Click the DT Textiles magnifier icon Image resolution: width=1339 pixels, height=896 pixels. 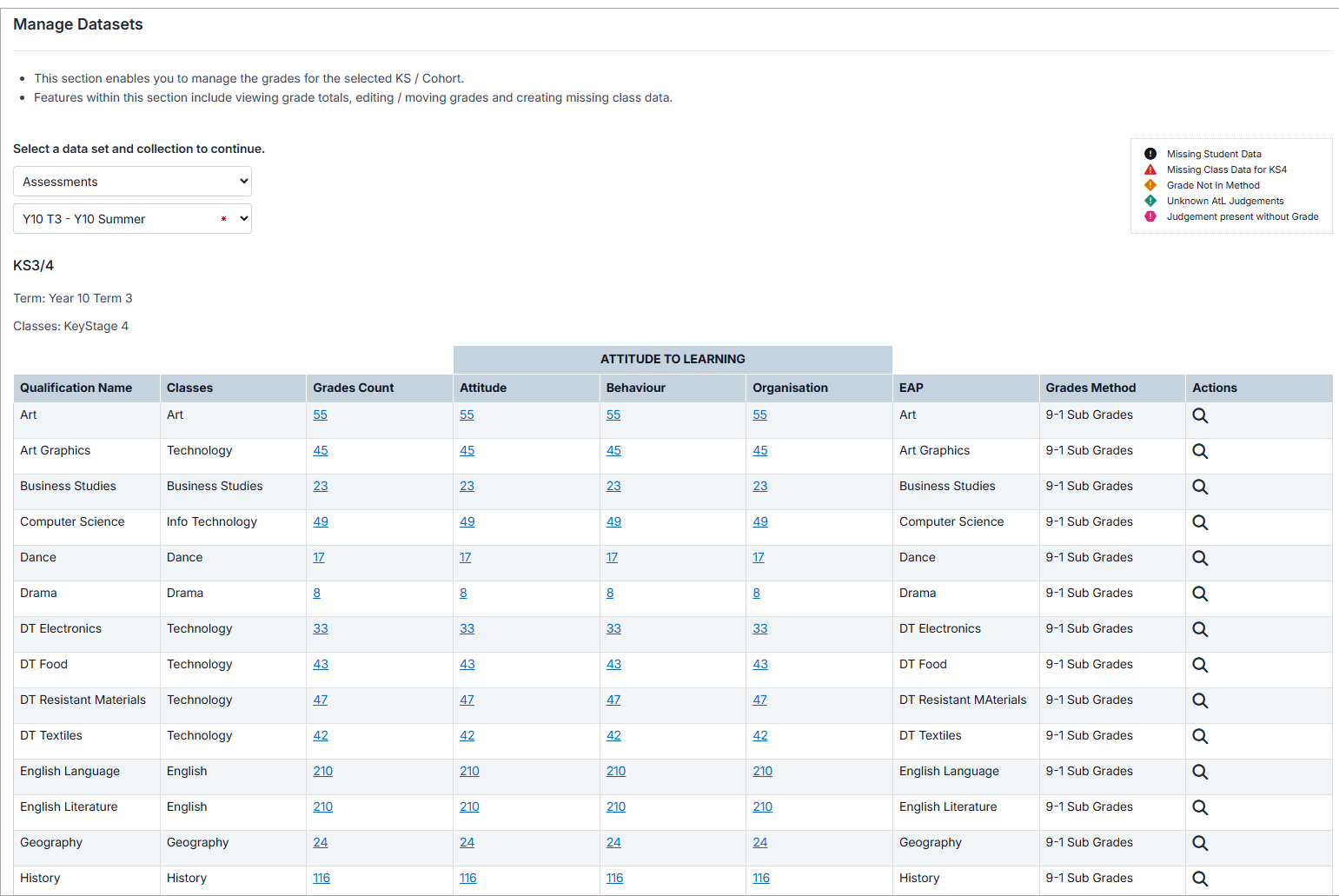[x=1200, y=736]
